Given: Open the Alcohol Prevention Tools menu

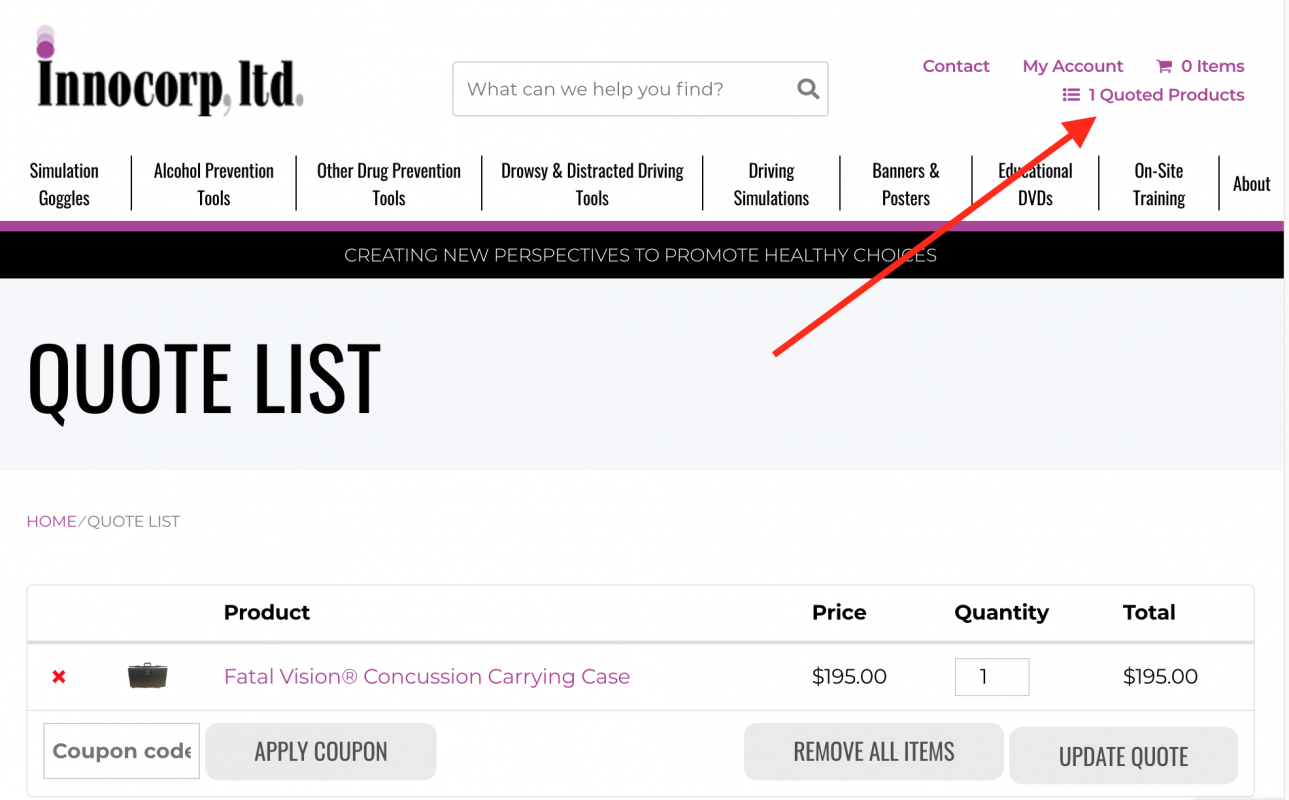Looking at the screenshot, I should pos(212,183).
